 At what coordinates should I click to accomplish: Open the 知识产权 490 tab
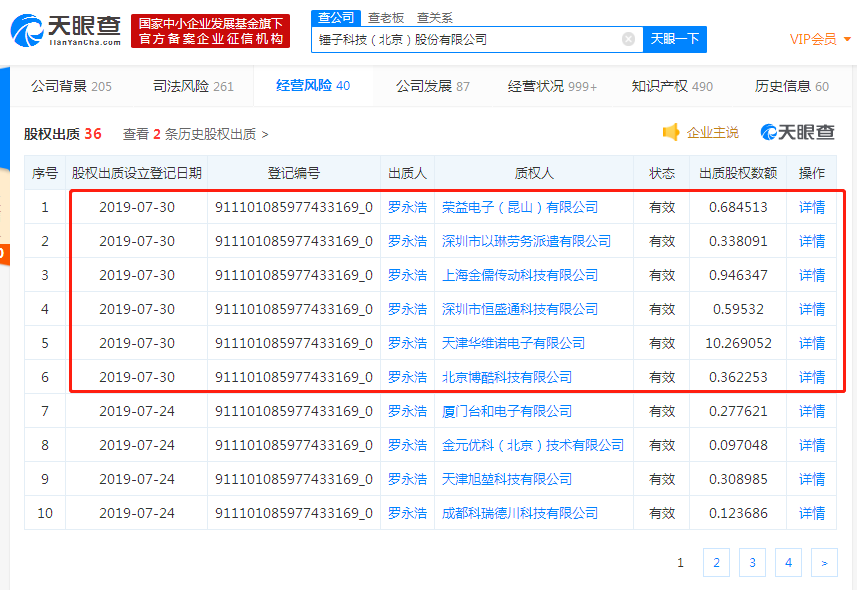pyautogui.click(x=672, y=86)
